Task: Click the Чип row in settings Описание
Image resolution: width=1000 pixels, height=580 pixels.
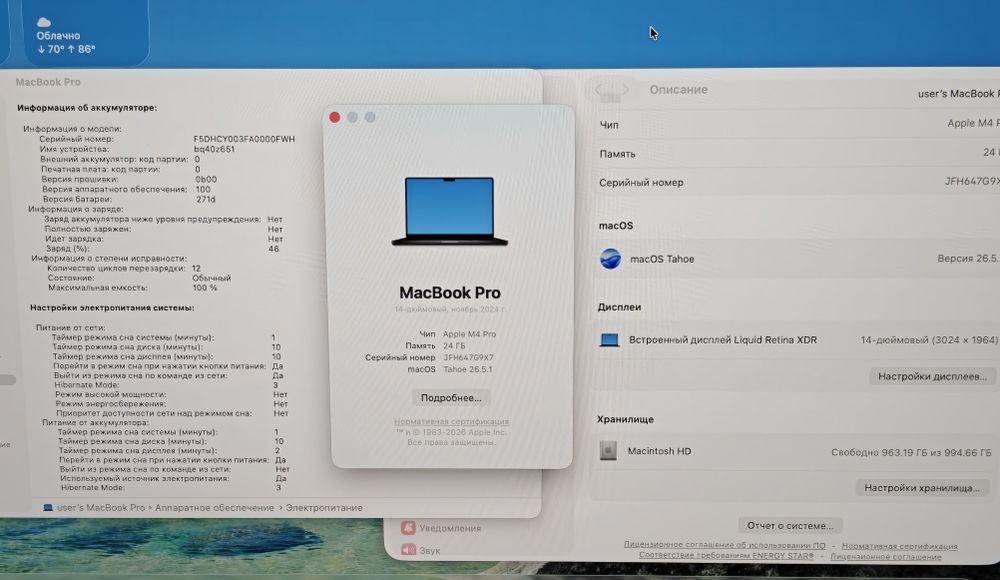Action: [x=799, y=124]
